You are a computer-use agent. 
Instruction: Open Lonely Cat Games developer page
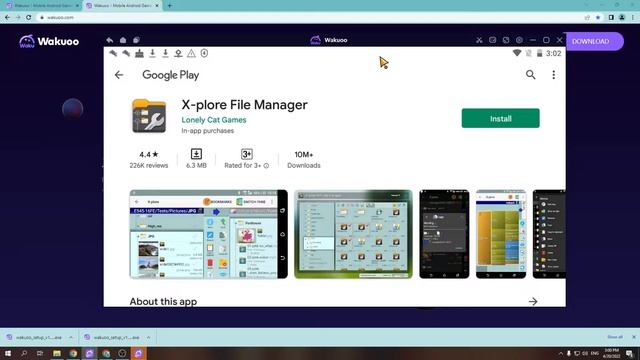pos(214,120)
